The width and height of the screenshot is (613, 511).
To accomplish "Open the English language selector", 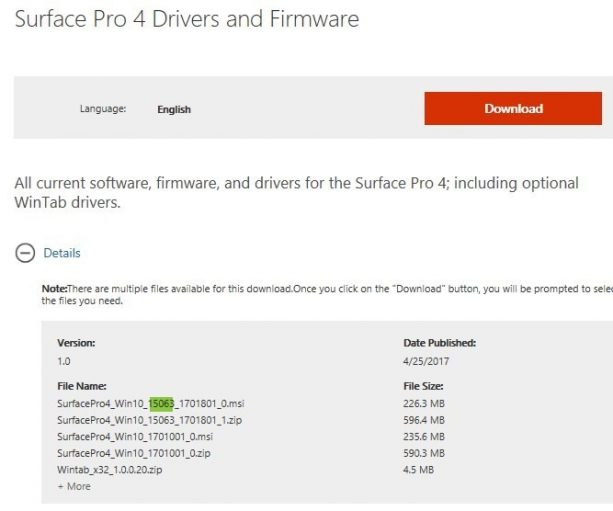I will (174, 109).
